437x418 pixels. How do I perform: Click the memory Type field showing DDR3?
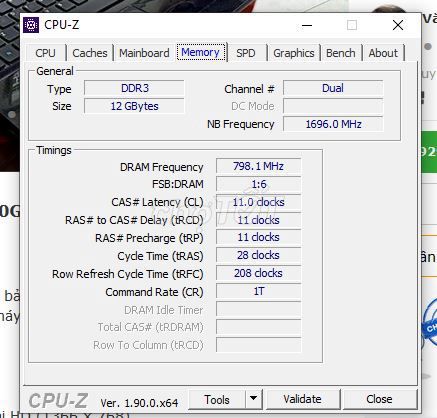coord(134,88)
